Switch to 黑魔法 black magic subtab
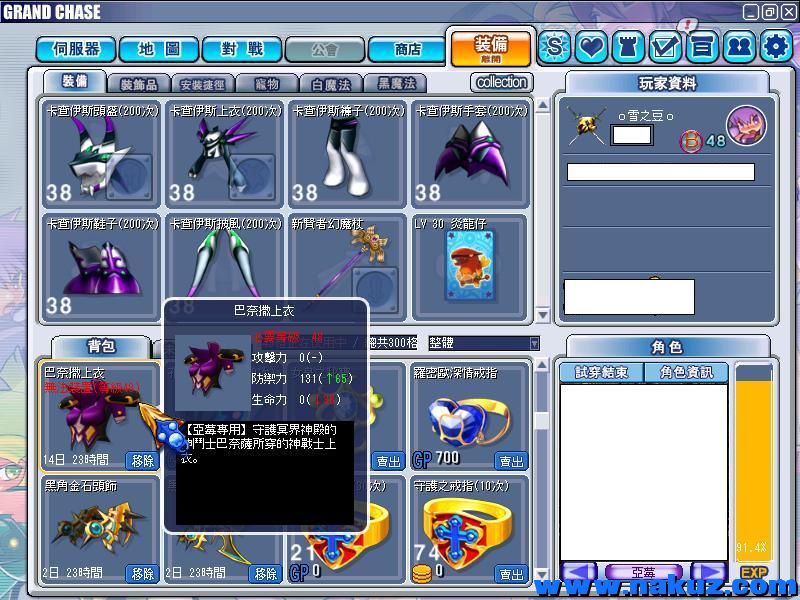800x600 pixels. coord(396,84)
